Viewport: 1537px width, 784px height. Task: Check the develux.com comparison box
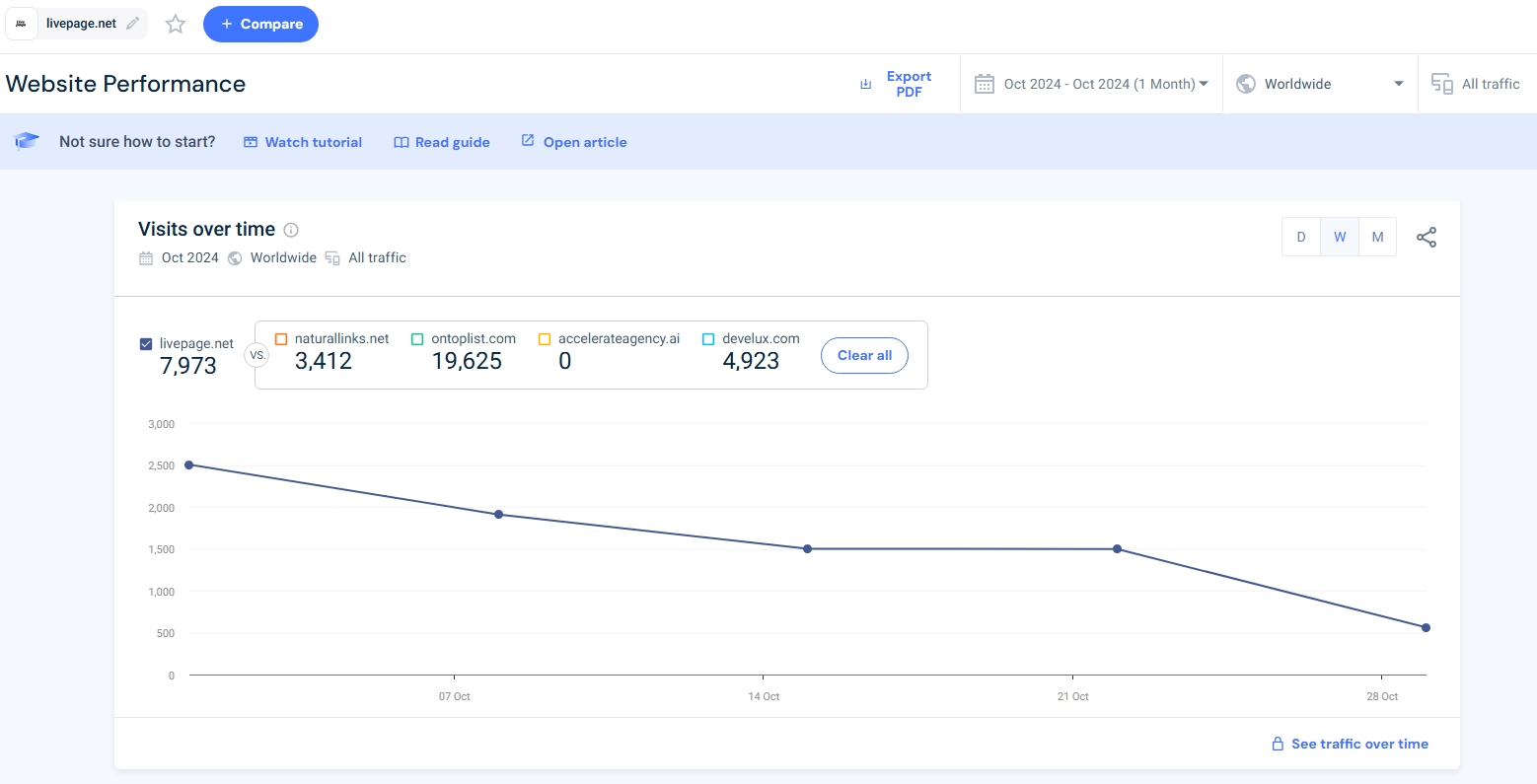(x=708, y=339)
